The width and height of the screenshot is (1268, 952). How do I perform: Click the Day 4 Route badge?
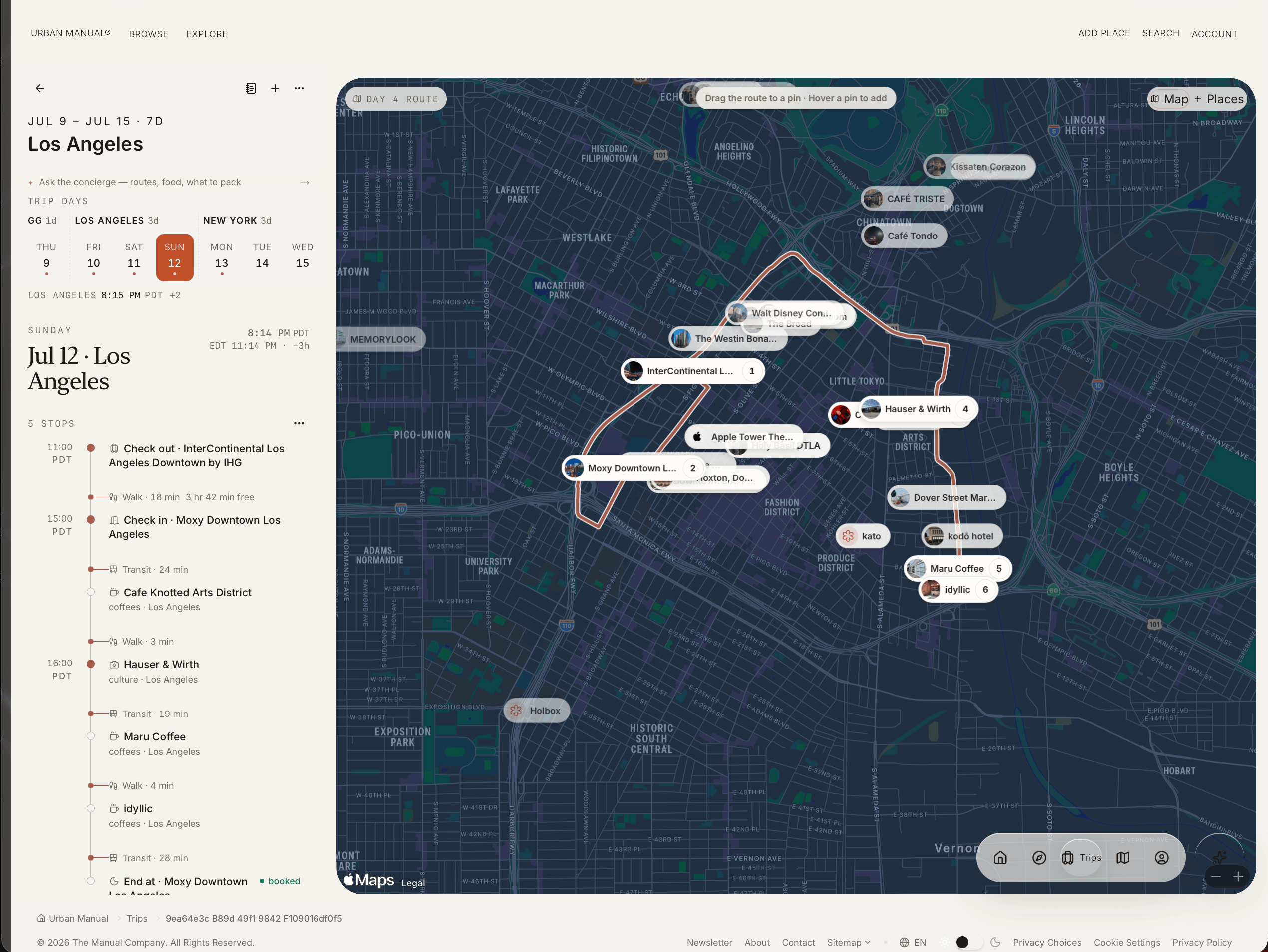point(395,99)
